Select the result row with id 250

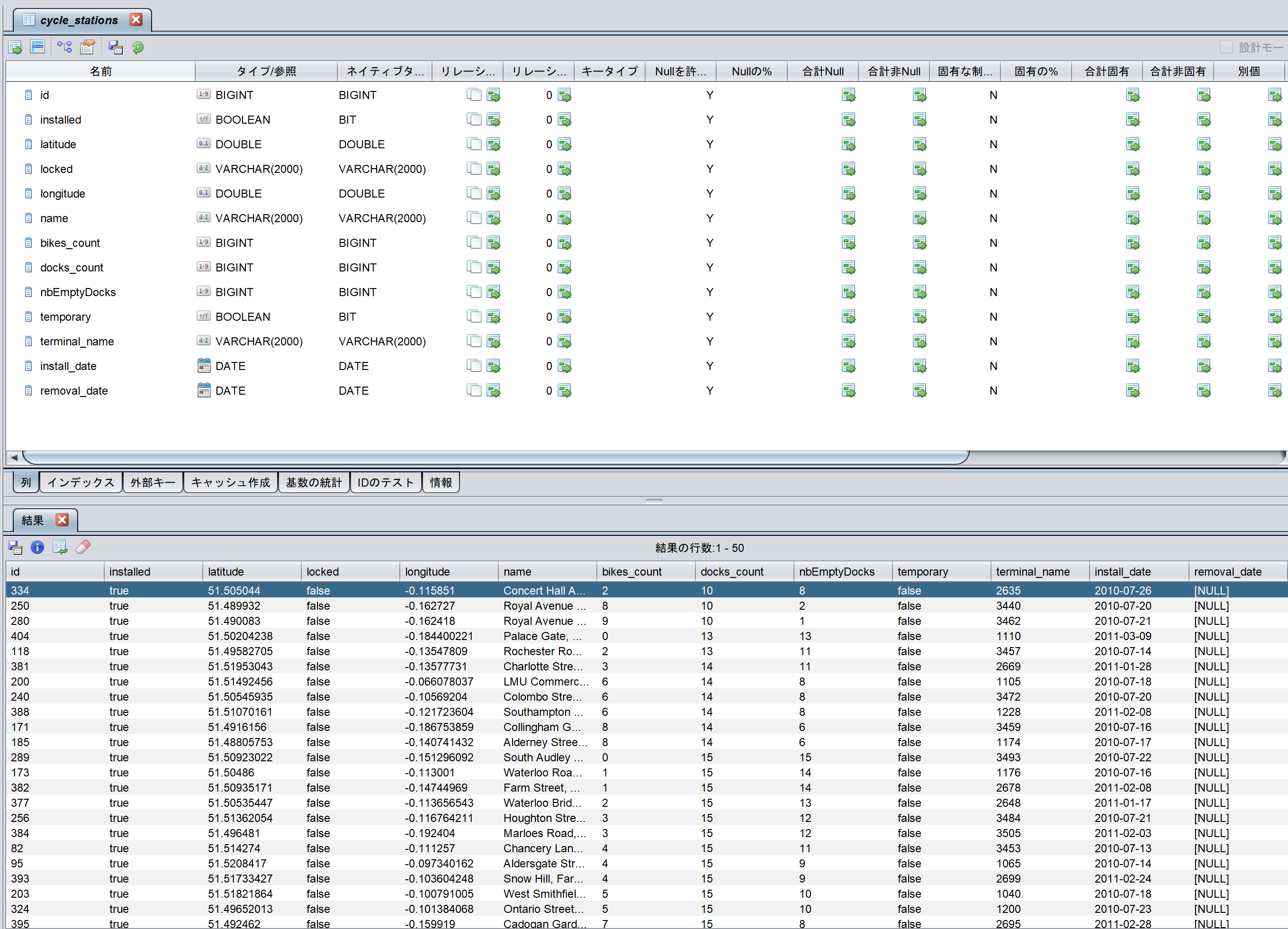[646, 606]
